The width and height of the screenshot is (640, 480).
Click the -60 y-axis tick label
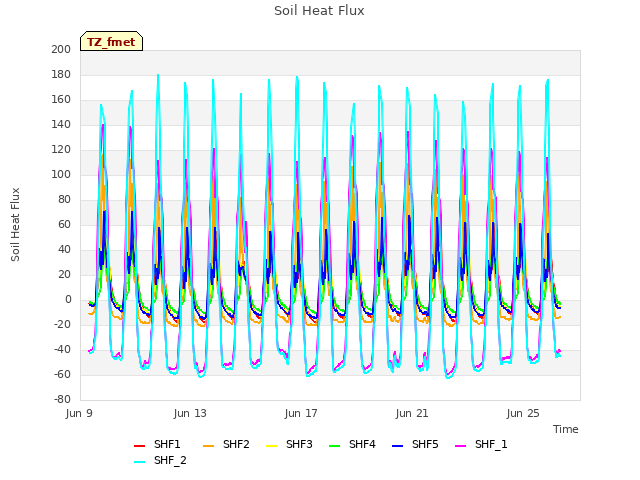[62, 375]
